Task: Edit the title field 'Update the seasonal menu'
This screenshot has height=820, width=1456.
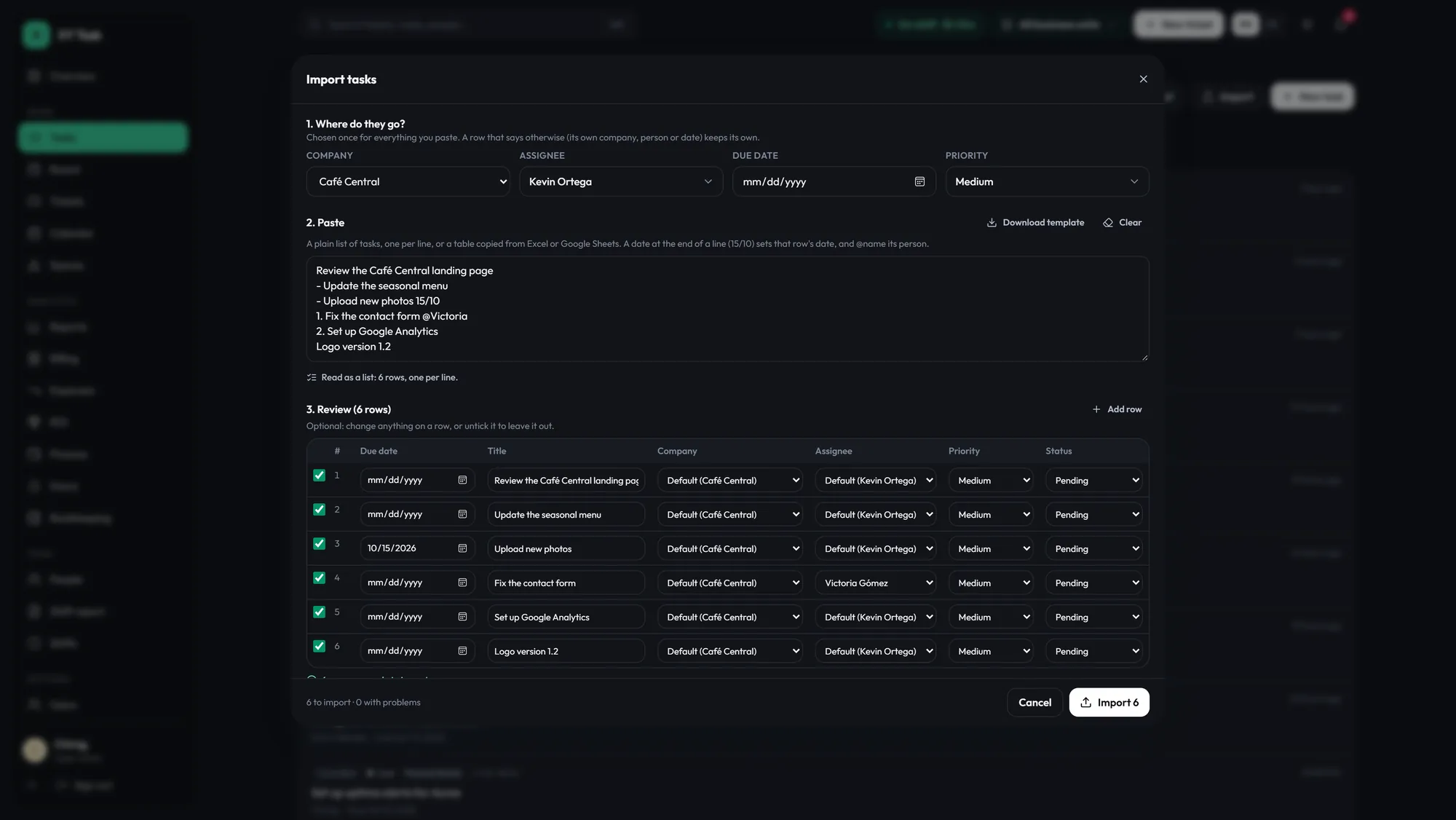Action: tap(566, 514)
